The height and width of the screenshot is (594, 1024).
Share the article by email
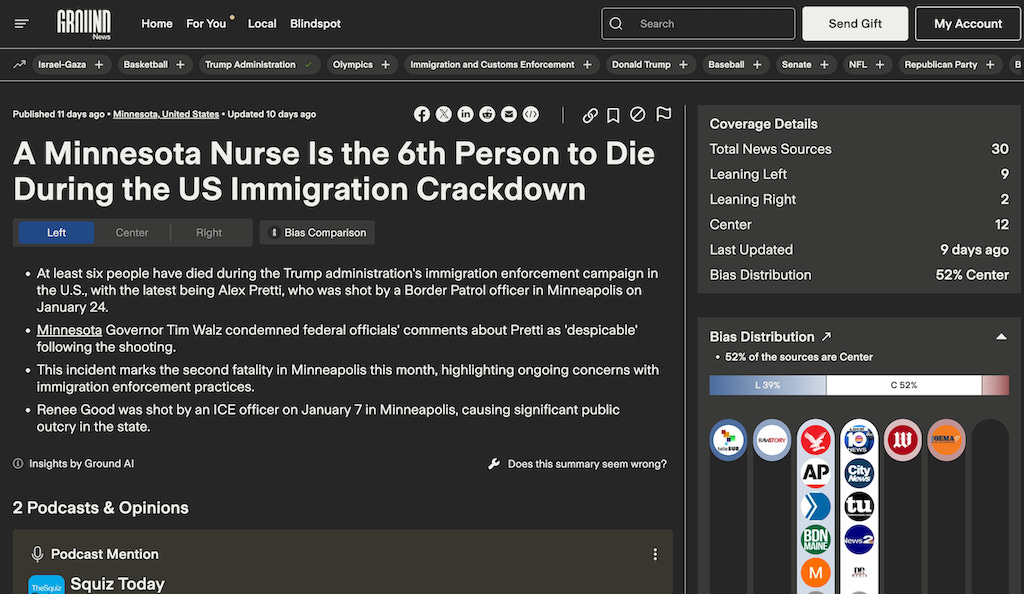[x=509, y=114]
